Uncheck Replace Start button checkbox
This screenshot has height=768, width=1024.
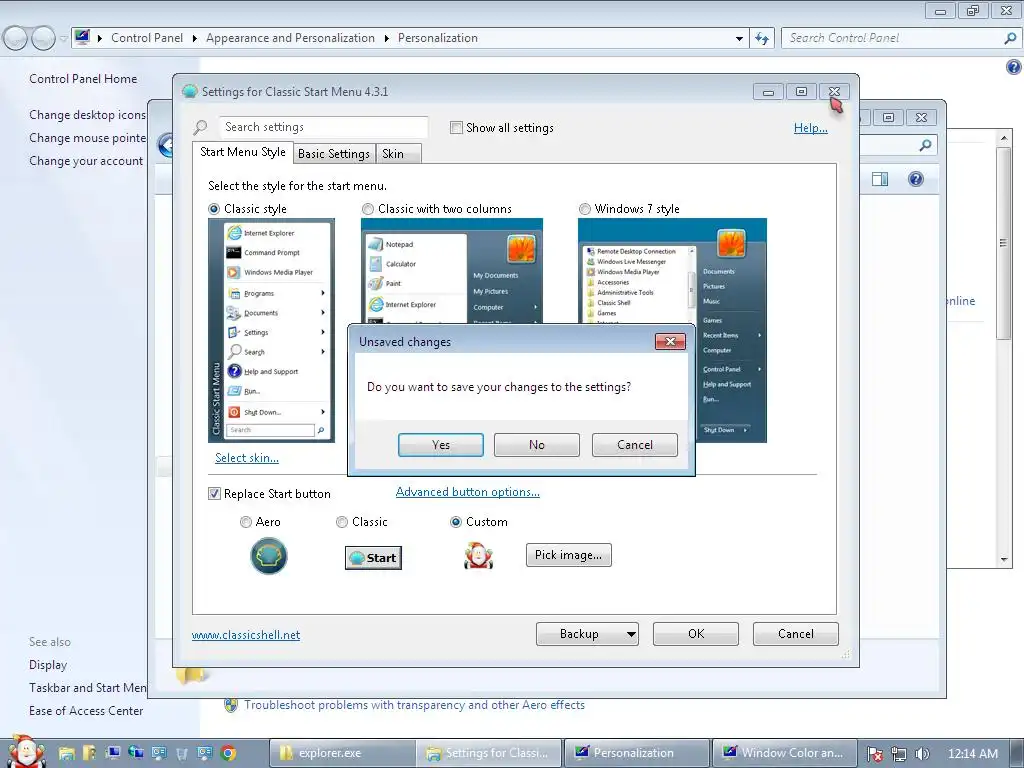pyautogui.click(x=214, y=494)
